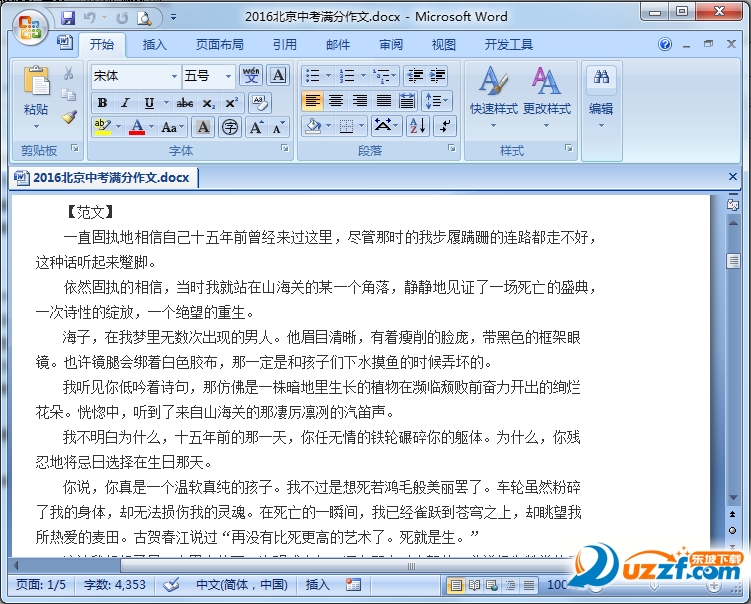Open the phonetic guide (wén) tool
Viewport: 751px width, 604px height.
point(251,75)
